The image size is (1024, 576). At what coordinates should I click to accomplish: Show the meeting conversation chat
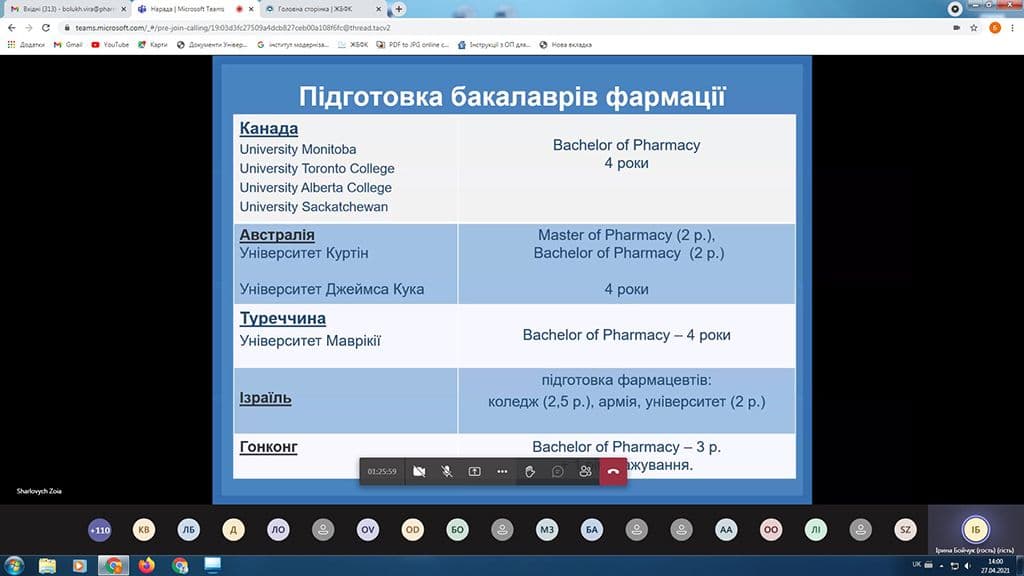558,472
